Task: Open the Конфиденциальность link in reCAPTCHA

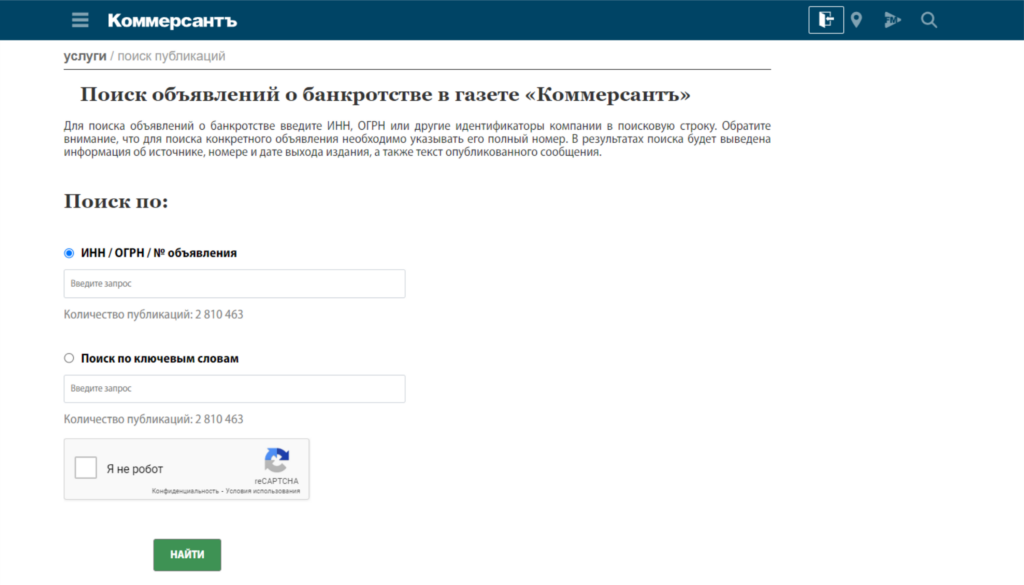Action: [185, 491]
